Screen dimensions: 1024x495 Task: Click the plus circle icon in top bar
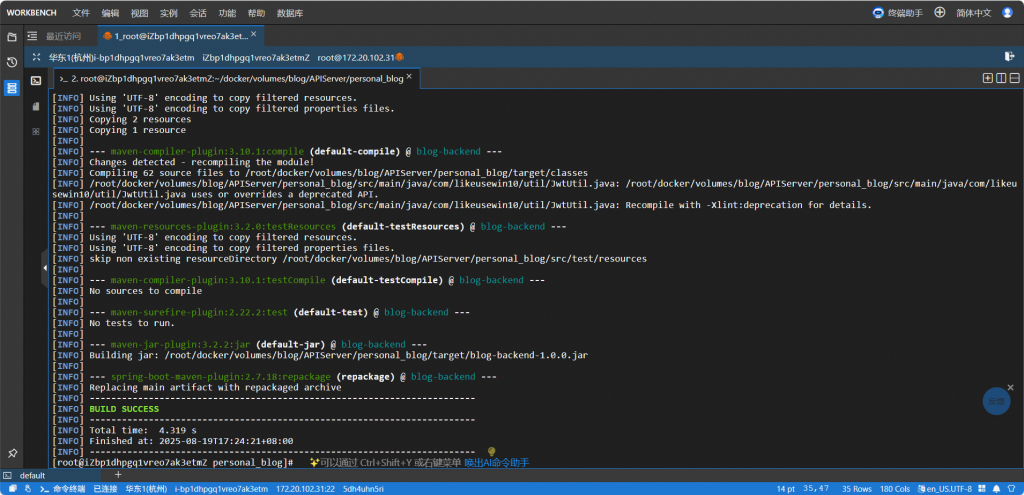[939, 13]
